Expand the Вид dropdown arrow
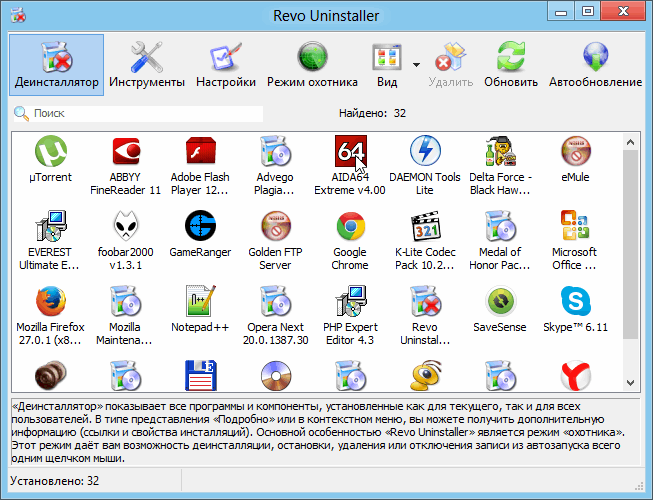This screenshot has height=500, width=653. tap(416, 65)
